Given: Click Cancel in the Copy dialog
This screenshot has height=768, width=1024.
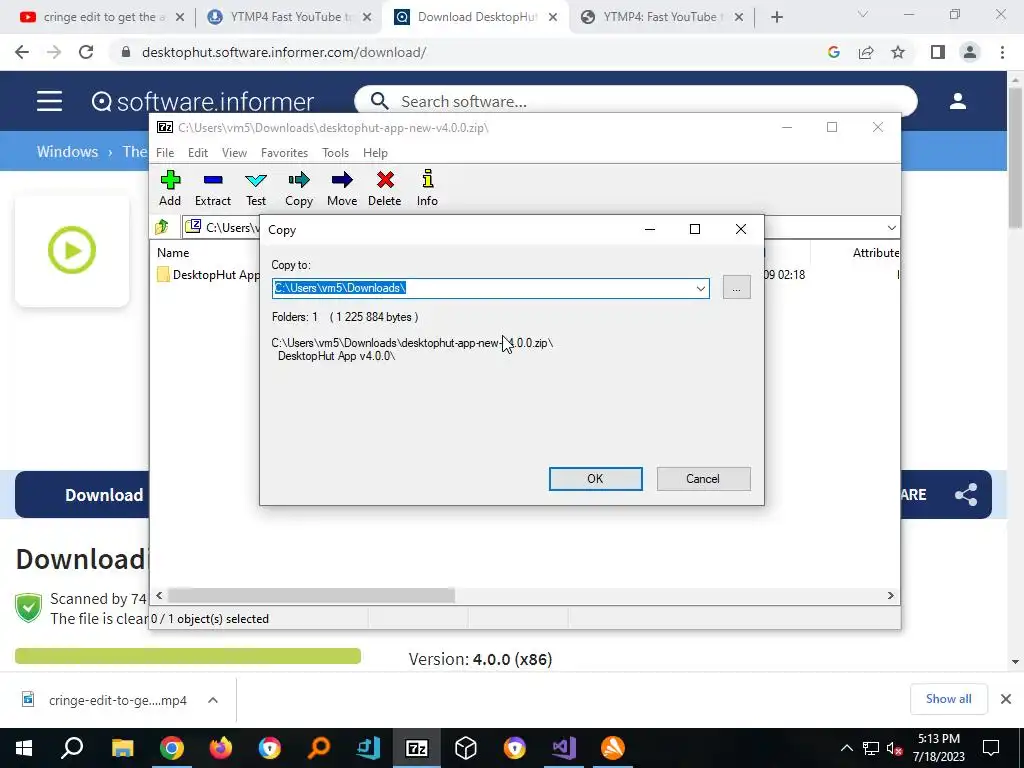Looking at the screenshot, I should pyautogui.click(x=703, y=479).
